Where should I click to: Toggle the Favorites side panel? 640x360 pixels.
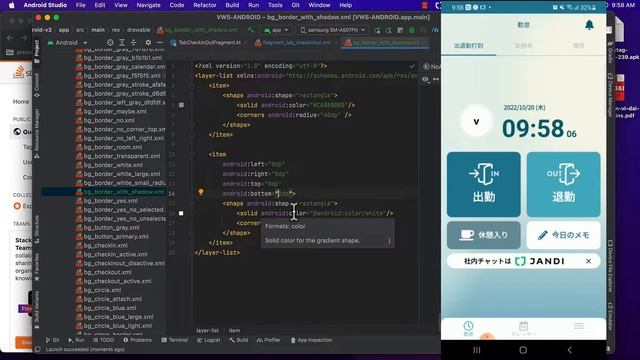37,267
